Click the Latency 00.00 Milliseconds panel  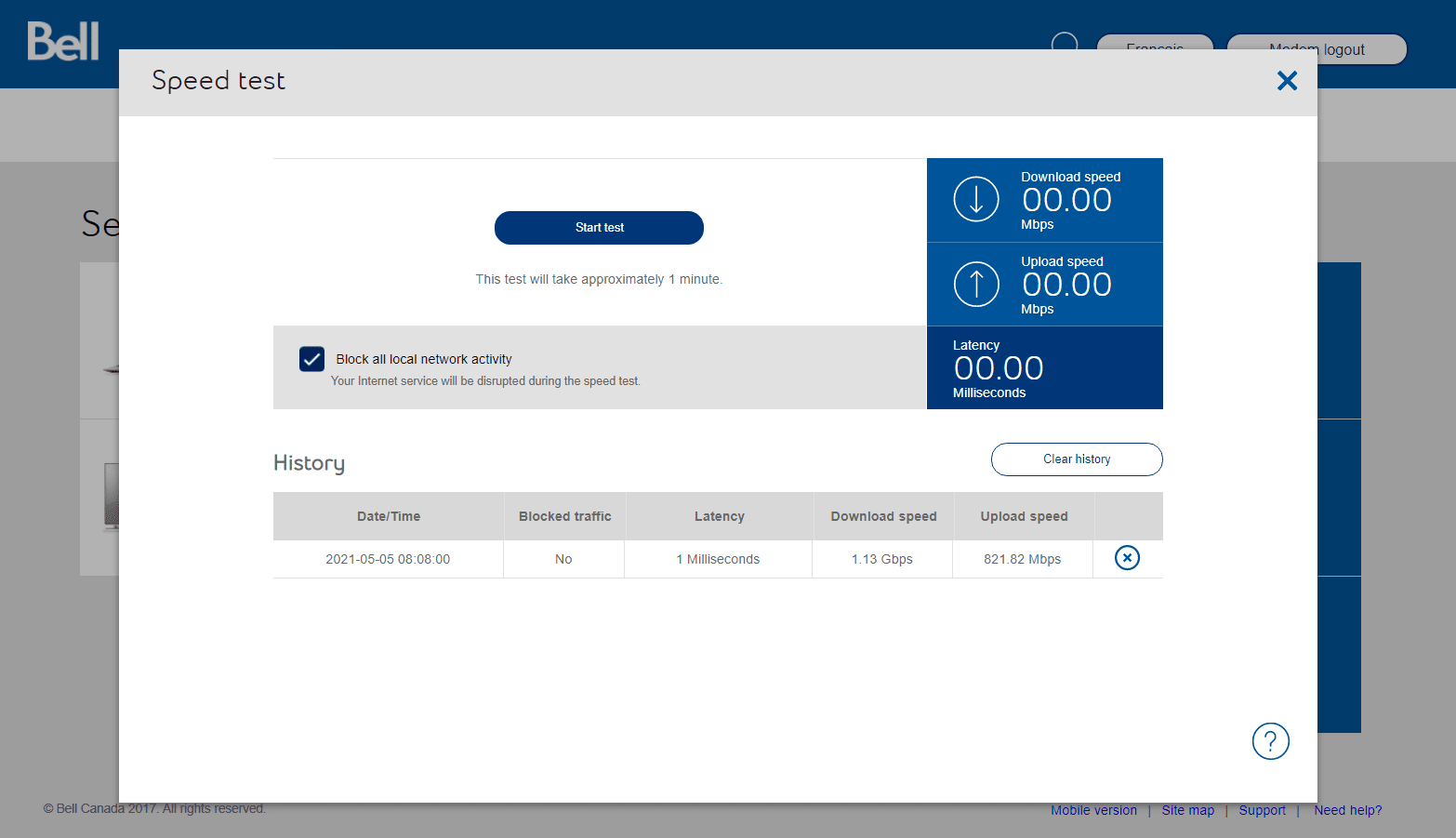pyautogui.click(x=1044, y=367)
